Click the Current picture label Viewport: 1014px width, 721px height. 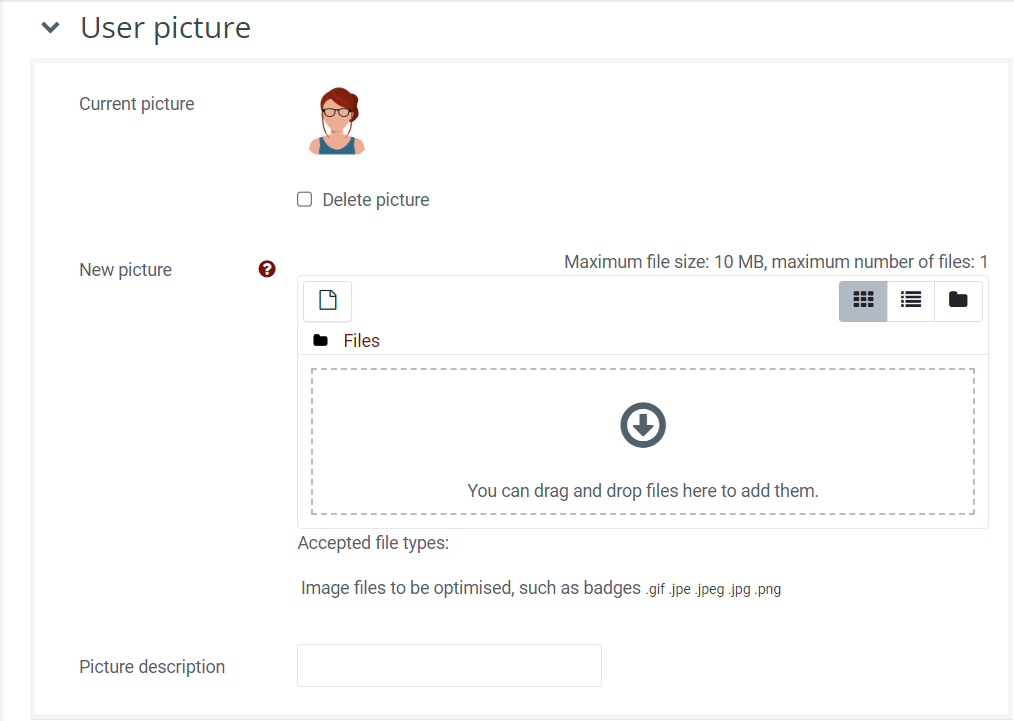(x=137, y=104)
